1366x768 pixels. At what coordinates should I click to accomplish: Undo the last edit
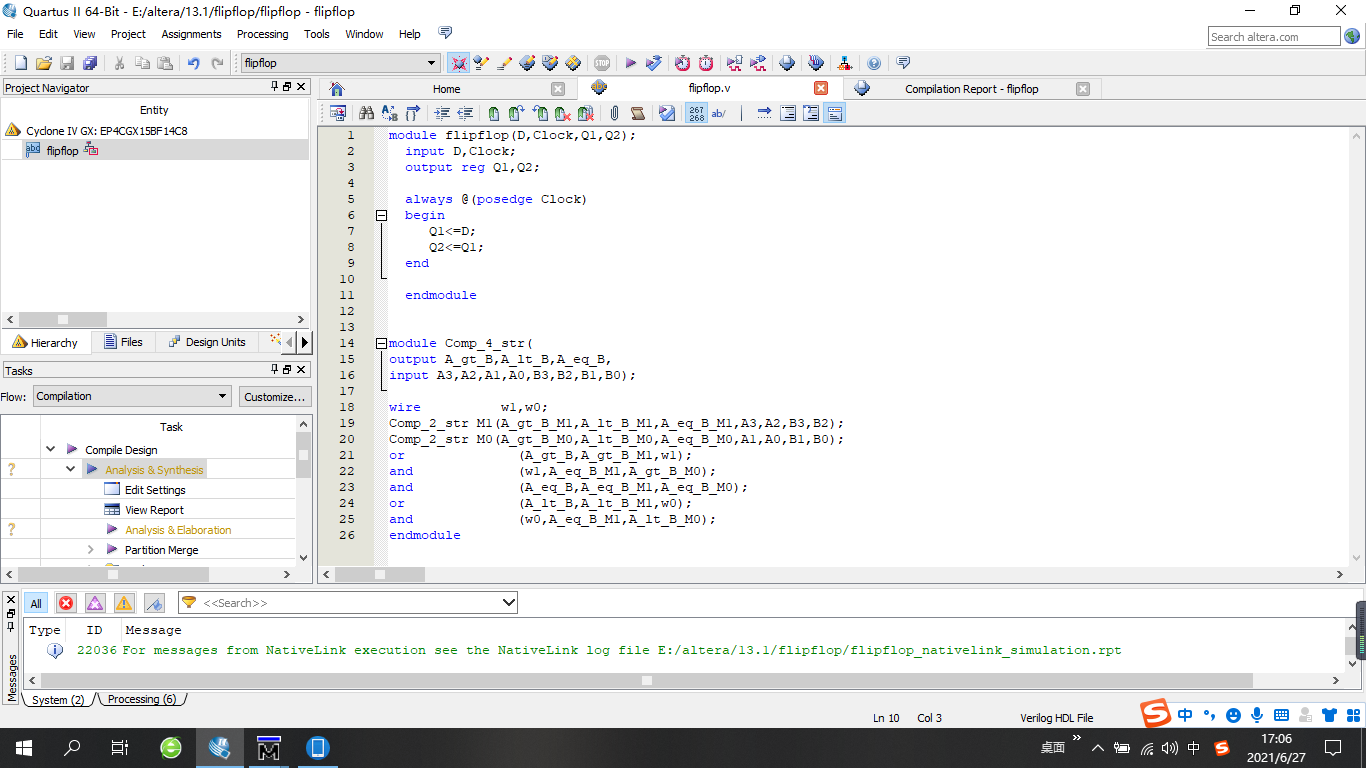(x=193, y=63)
